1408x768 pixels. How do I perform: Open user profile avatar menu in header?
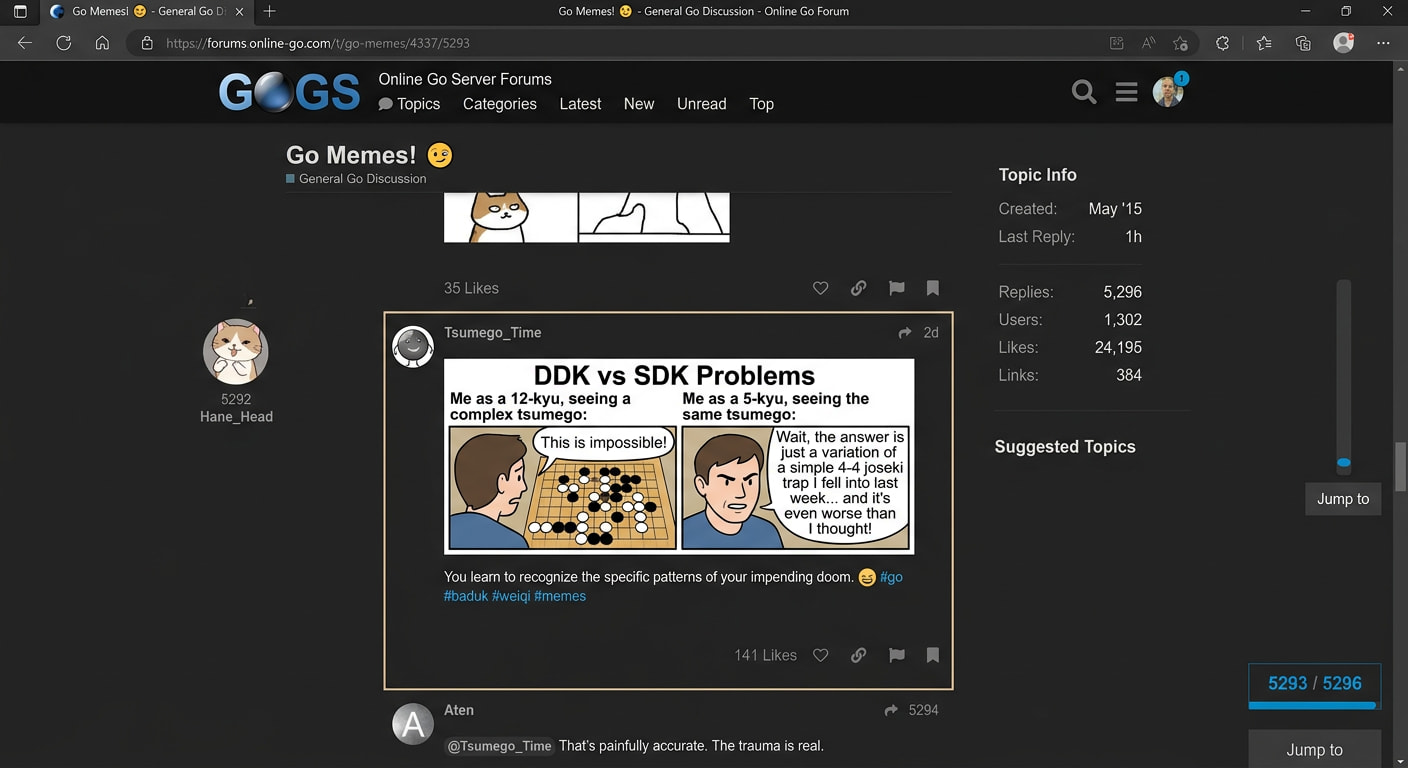click(x=1167, y=92)
